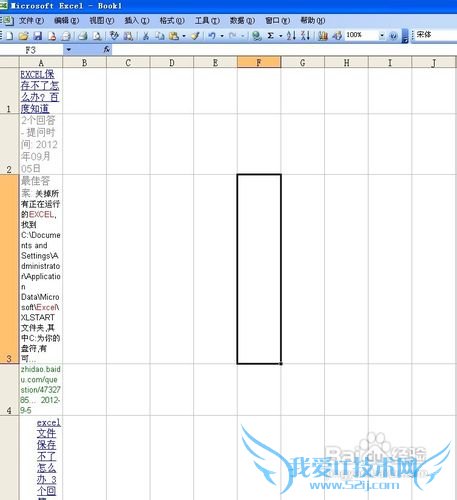Select column A header
The height and width of the screenshot is (500, 457).
pos(41,62)
